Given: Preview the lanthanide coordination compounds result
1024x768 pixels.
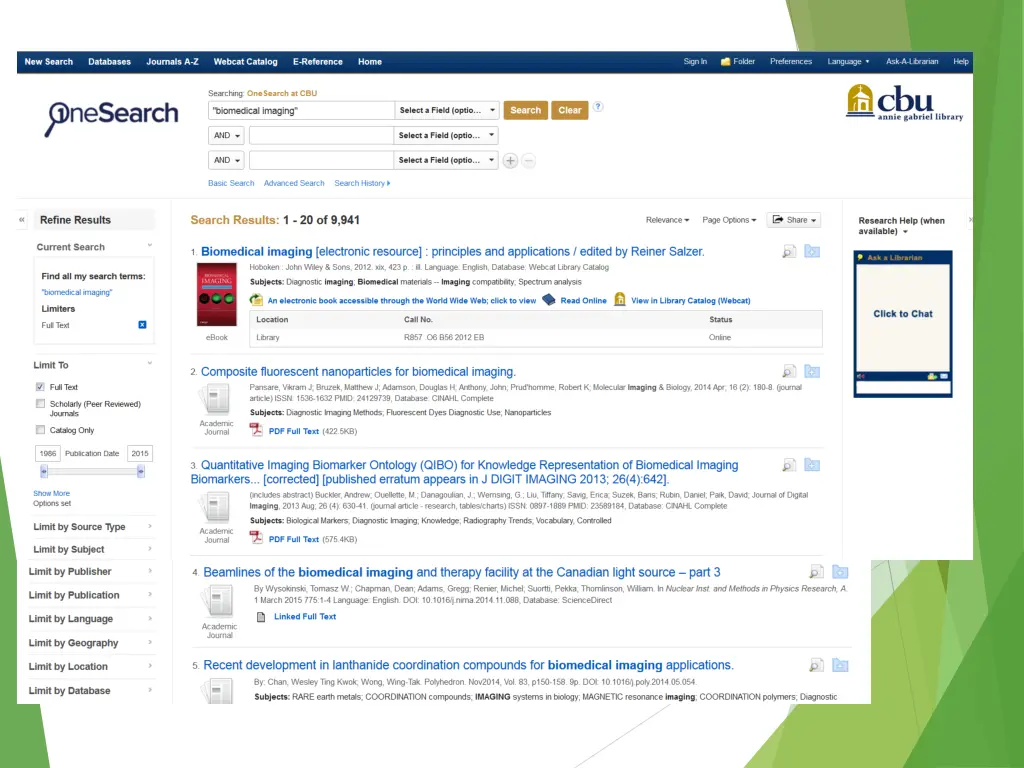Looking at the screenshot, I should tap(816, 665).
